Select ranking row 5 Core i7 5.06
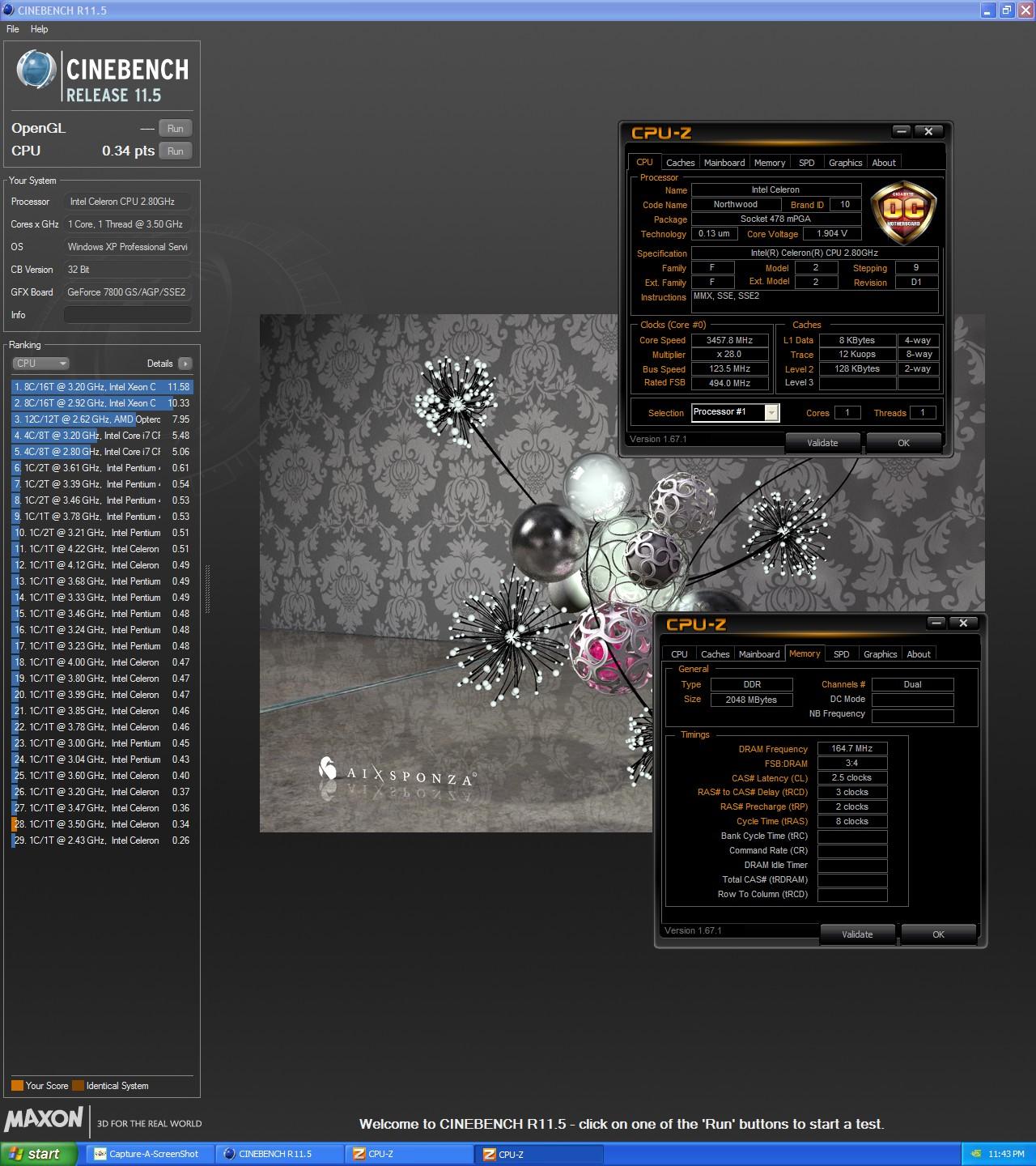Viewport: 1036px width, 1166px height. coord(102,452)
